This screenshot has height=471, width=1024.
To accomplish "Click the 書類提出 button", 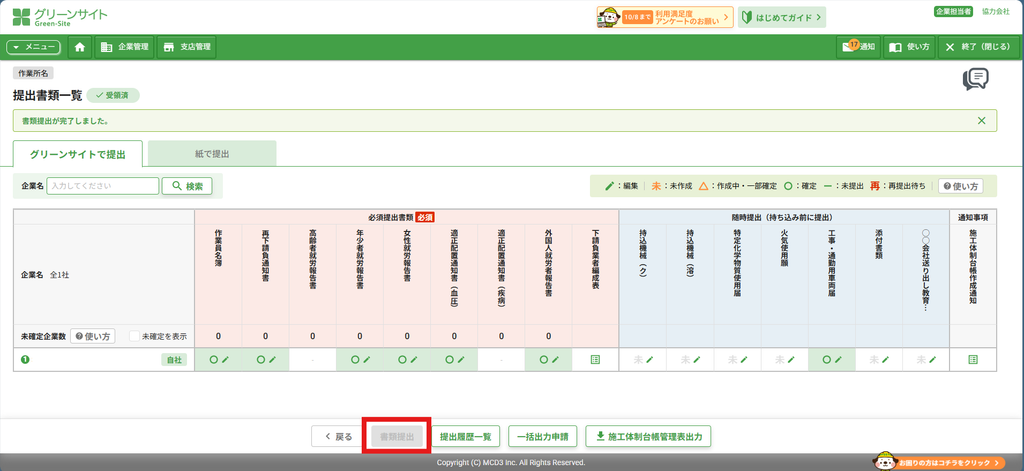I will 397,437.
